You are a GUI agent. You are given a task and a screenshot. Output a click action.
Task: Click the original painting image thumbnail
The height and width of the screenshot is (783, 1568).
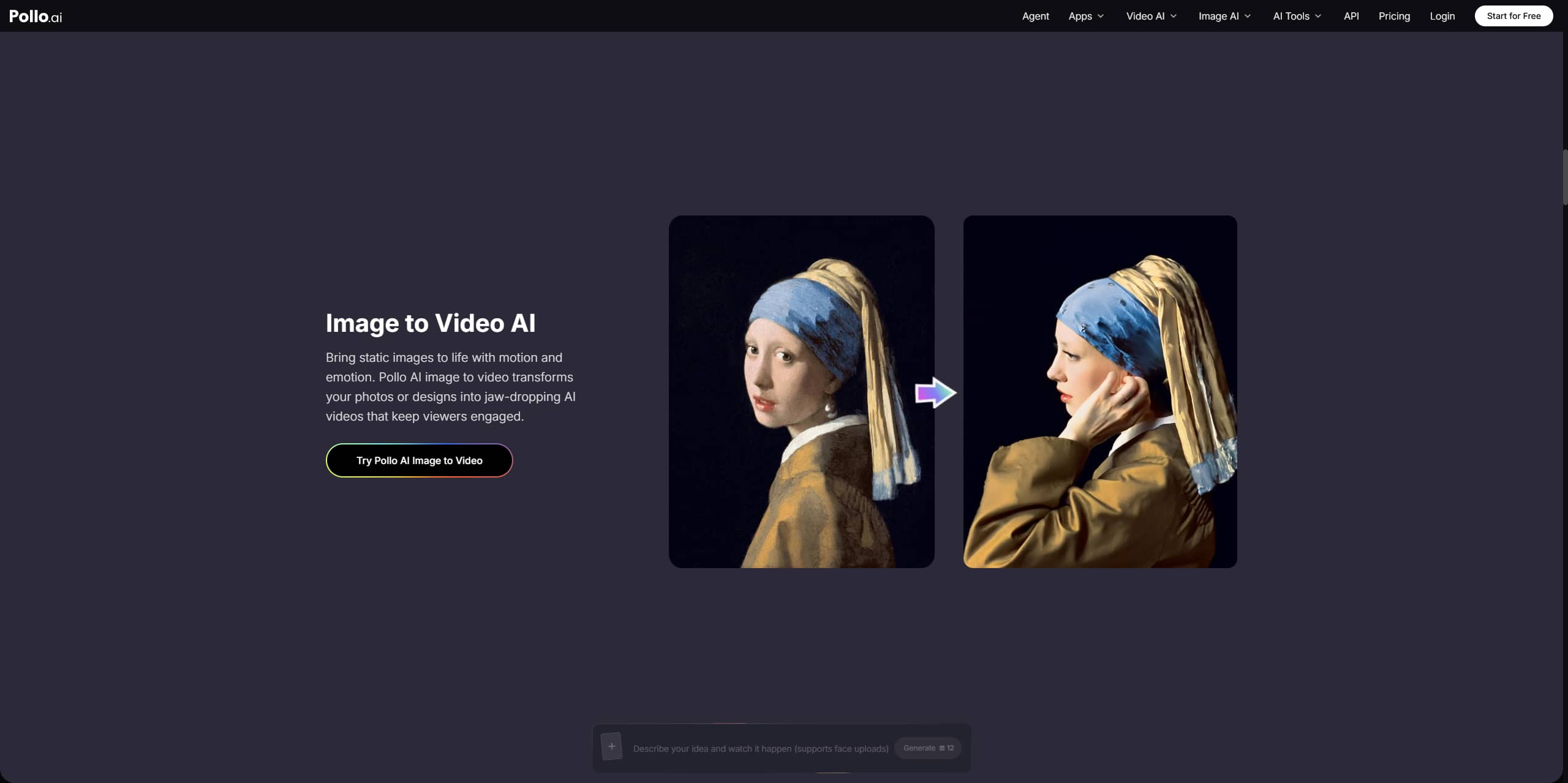coord(801,391)
